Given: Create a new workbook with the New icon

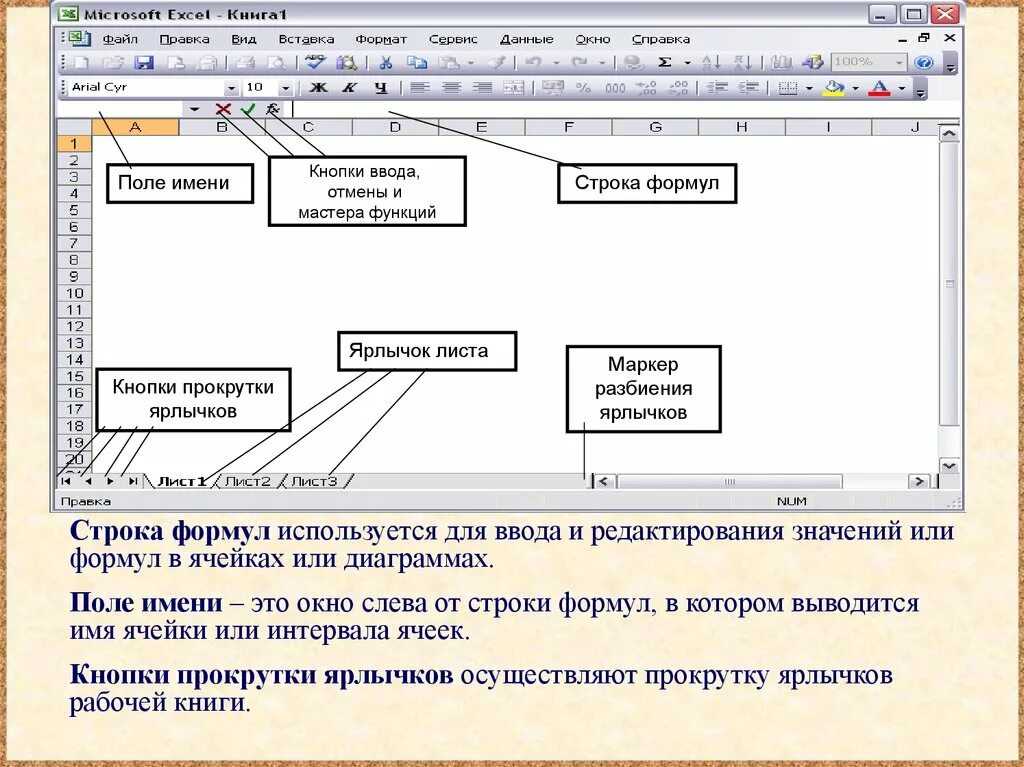Looking at the screenshot, I should [x=82, y=63].
